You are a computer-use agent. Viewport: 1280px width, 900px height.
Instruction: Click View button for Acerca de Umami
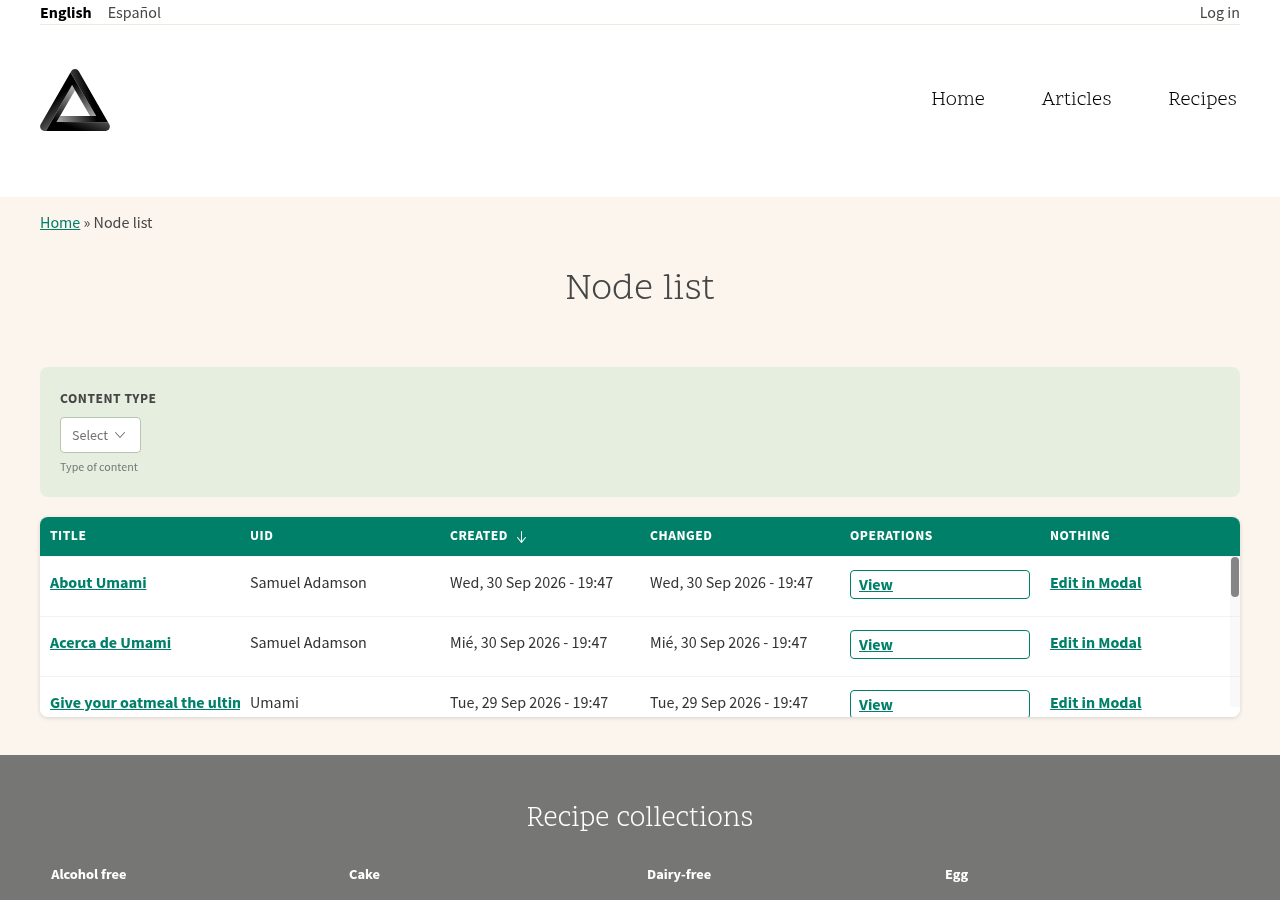pyautogui.click(x=940, y=645)
